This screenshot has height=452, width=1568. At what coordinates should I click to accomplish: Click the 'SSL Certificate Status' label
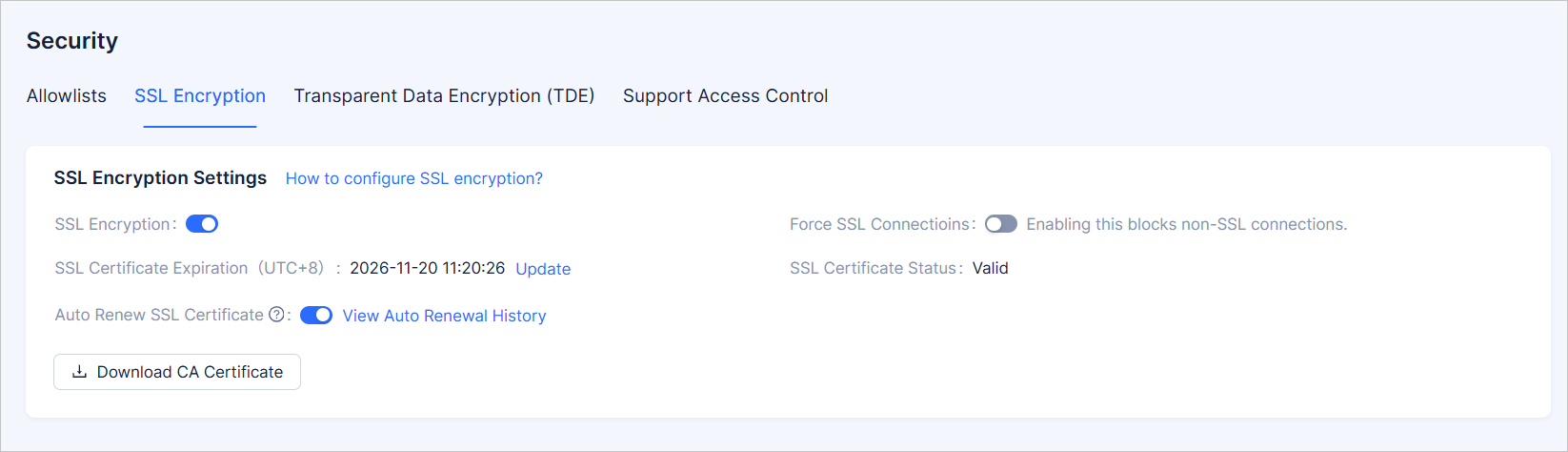pos(874,268)
